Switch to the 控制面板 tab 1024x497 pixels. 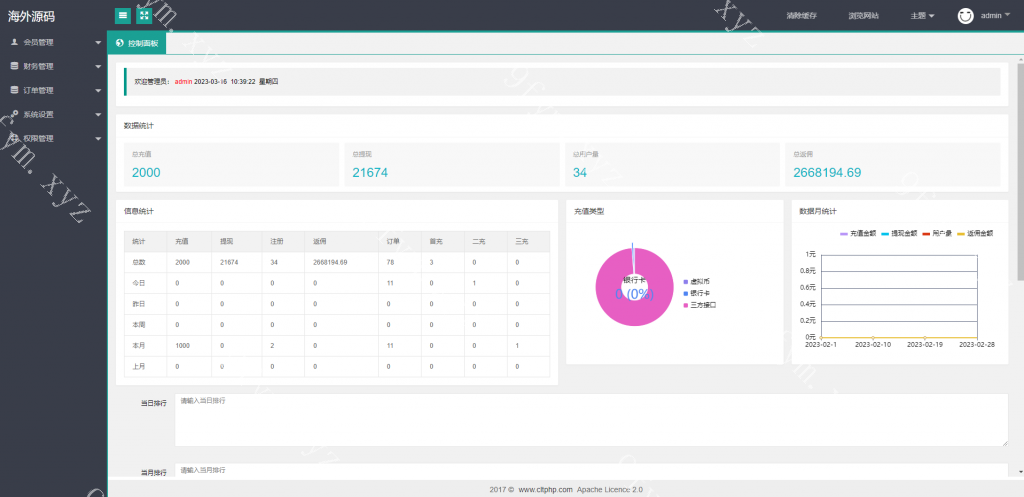point(137,43)
